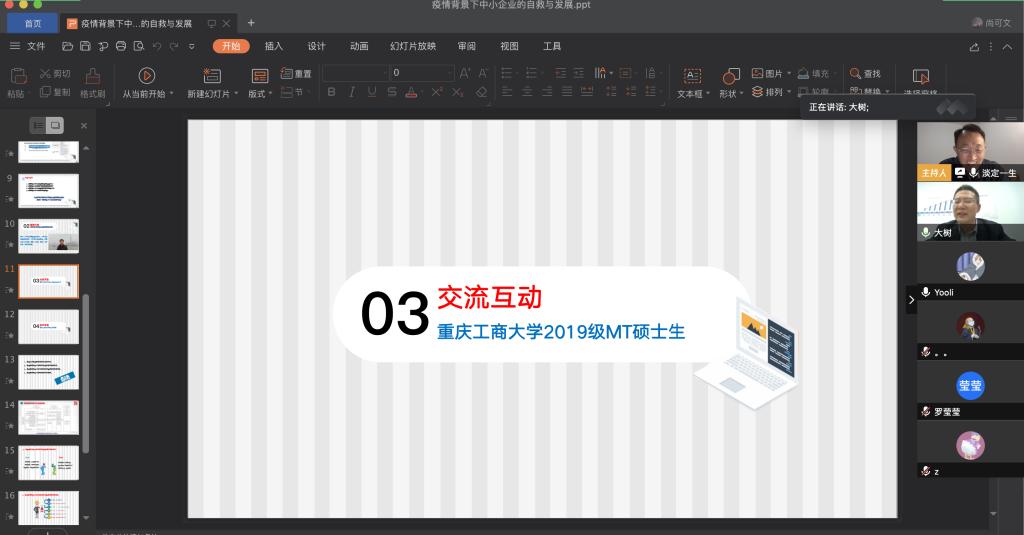Image resolution: width=1024 pixels, height=535 pixels.
Task: Click the Home (首页) tab button
Action: click(32, 23)
